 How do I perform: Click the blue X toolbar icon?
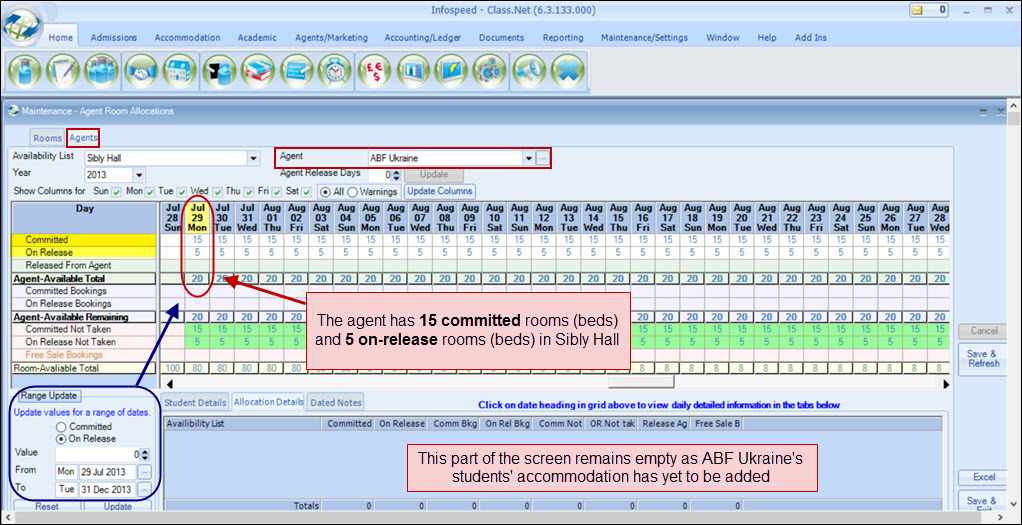coord(566,72)
